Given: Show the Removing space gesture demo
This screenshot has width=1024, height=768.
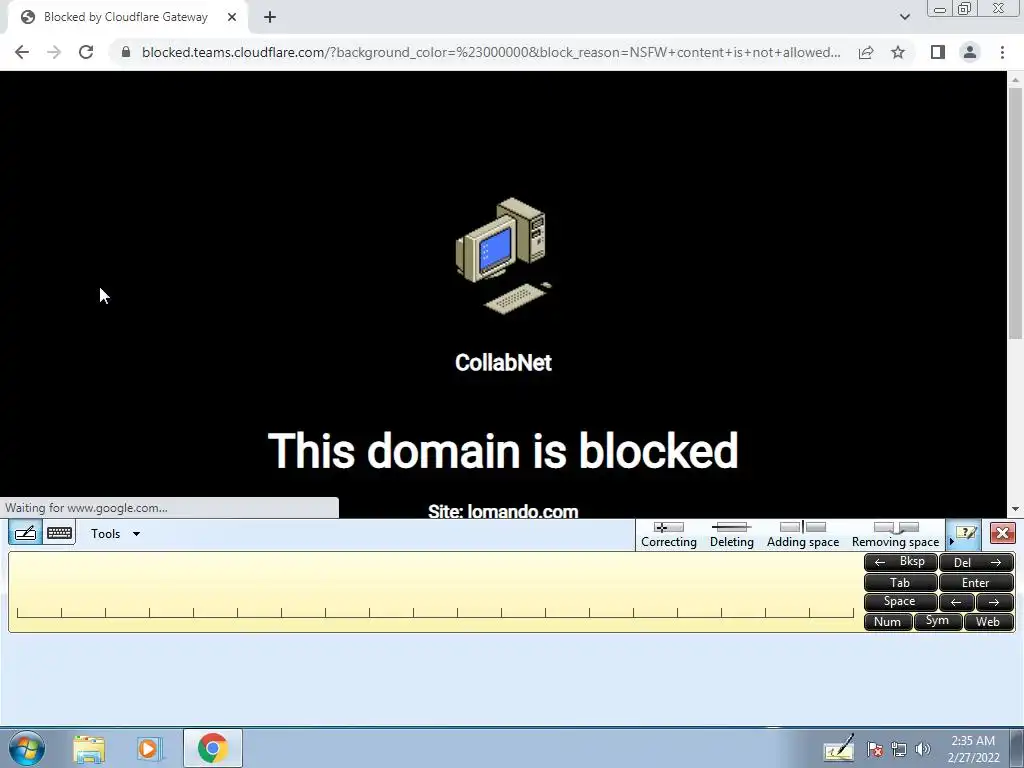Looking at the screenshot, I should tap(895, 534).
